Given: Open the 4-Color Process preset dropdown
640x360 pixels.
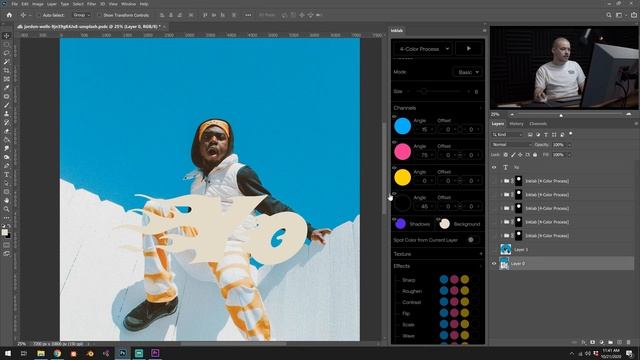Looking at the screenshot, I should (x=423, y=49).
